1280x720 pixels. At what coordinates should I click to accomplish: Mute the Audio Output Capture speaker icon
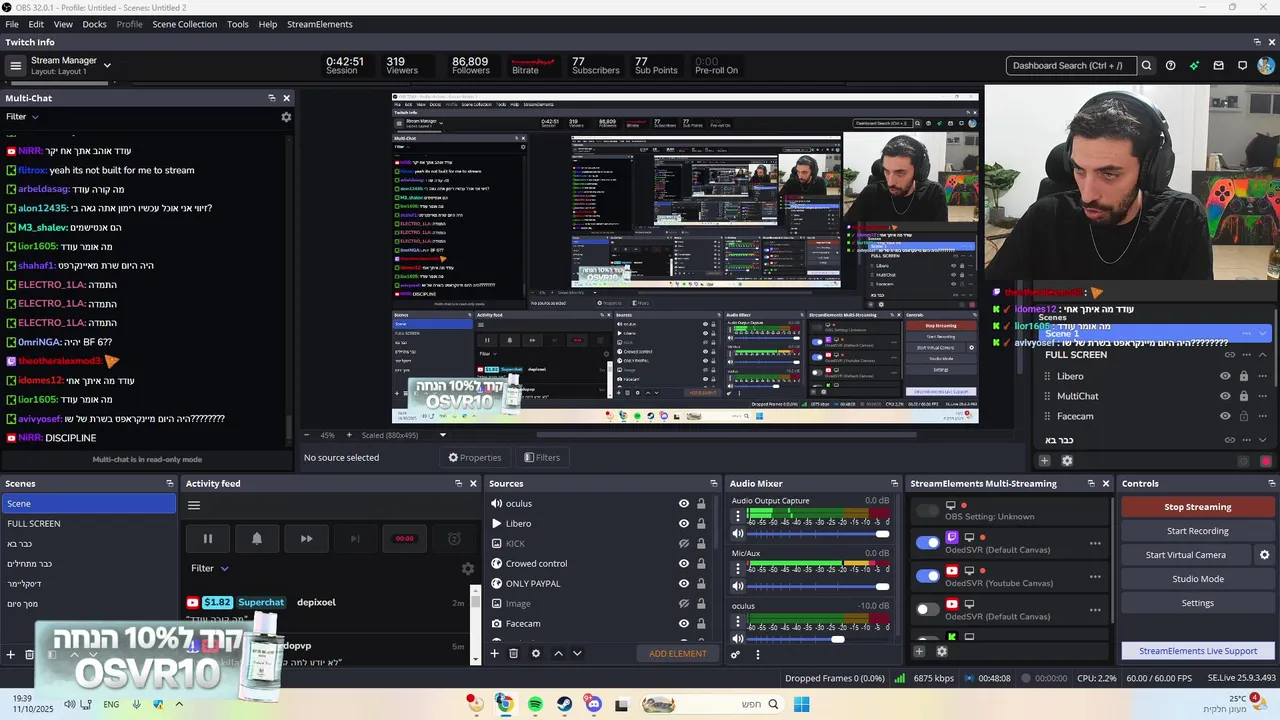(x=738, y=534)
